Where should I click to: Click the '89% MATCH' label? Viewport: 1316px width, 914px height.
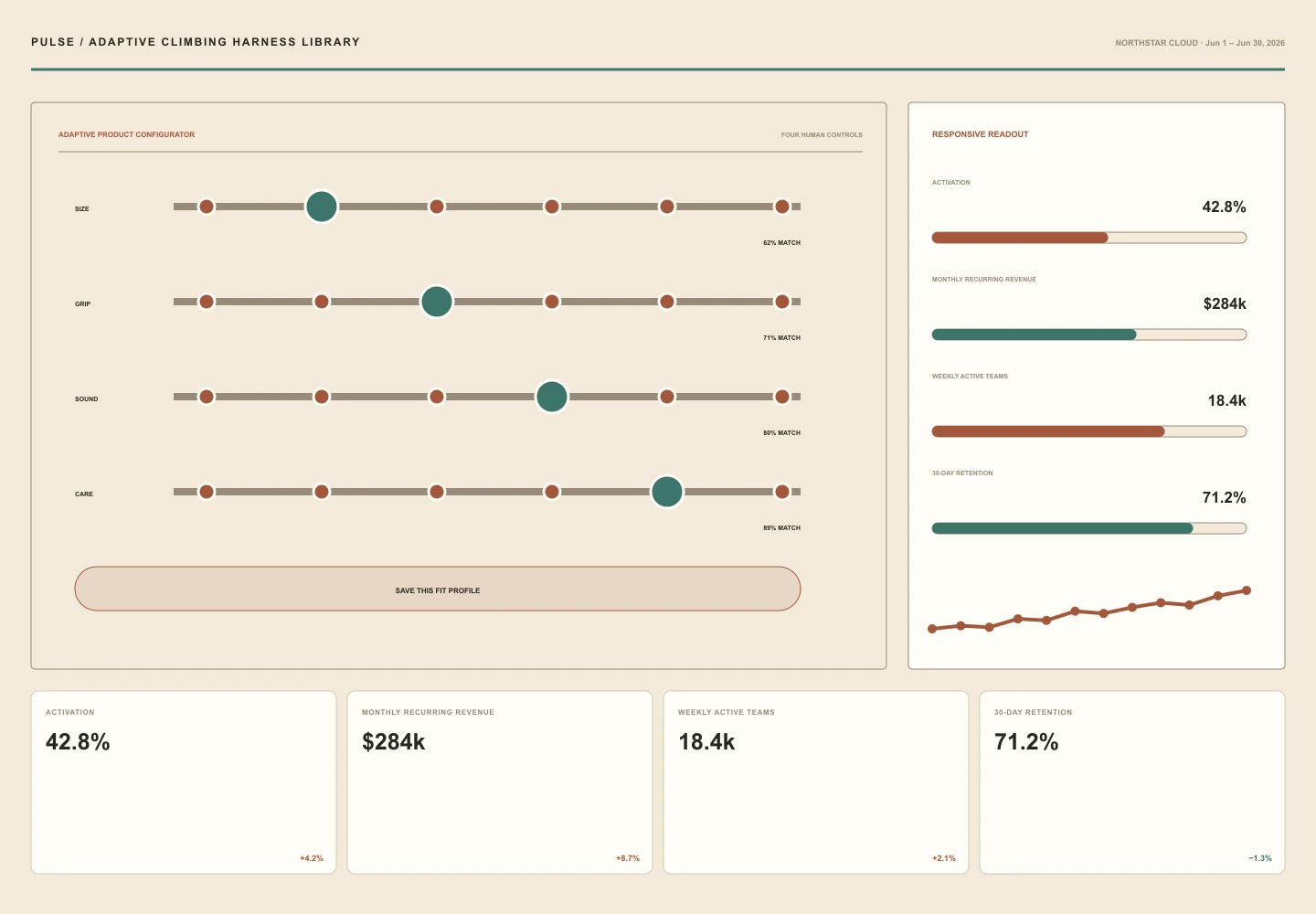click(781, 528)
